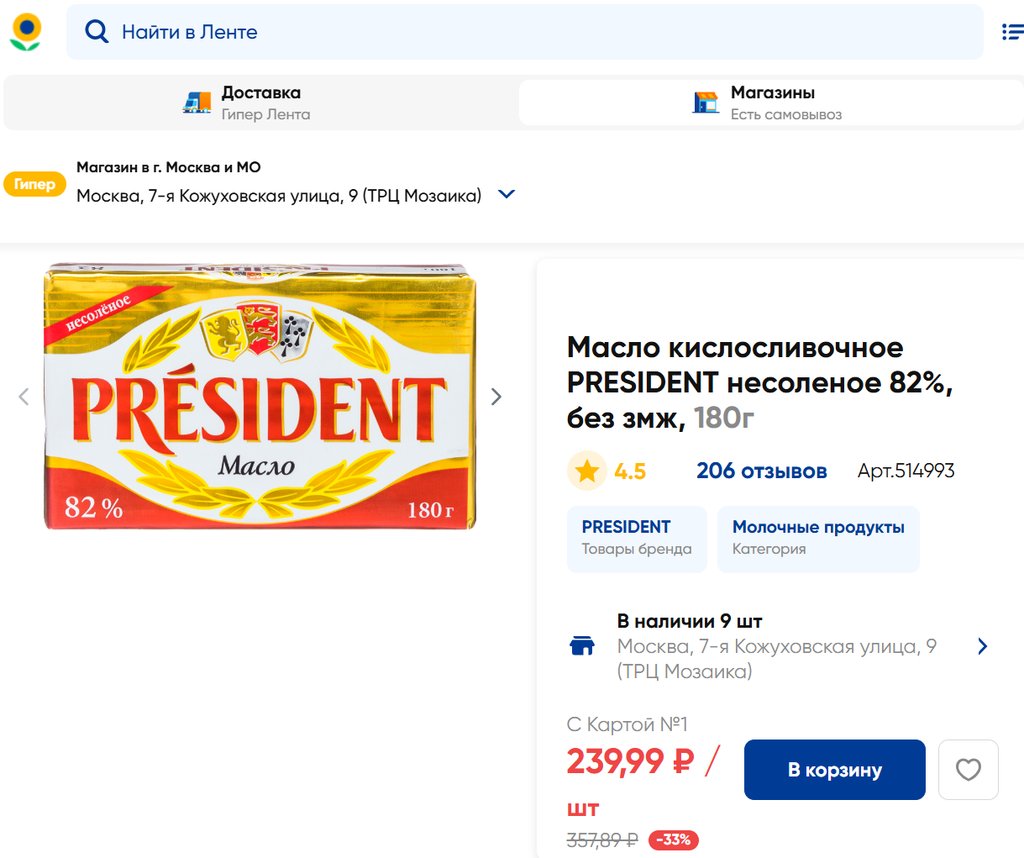Click the delivery truck icon

coord(197,102)
